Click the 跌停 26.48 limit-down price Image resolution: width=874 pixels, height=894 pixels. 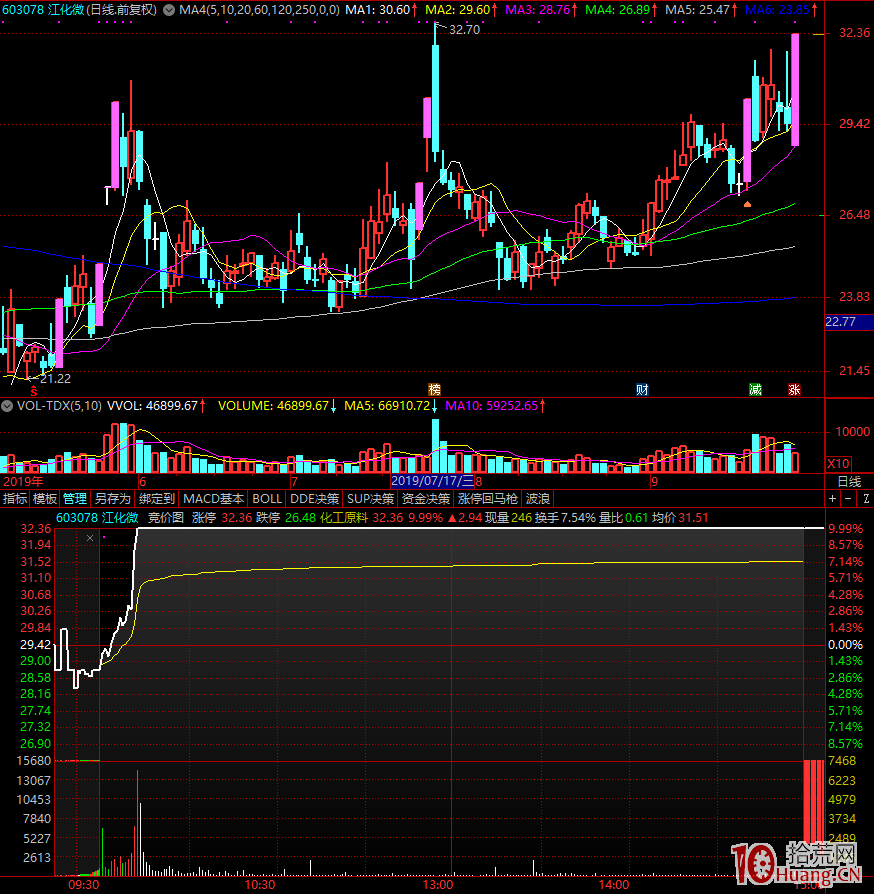(286, 518)
